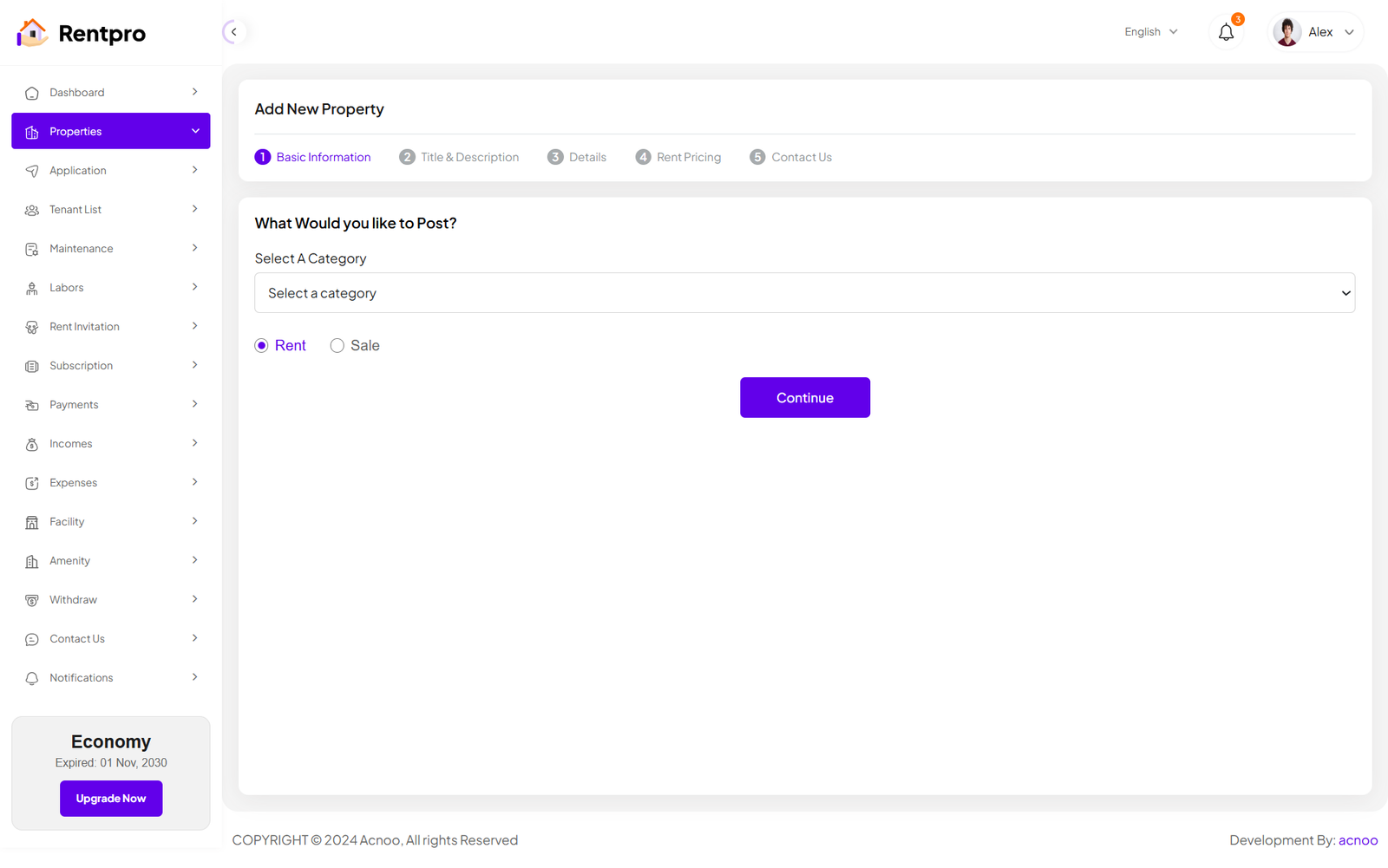Click the Payments sidebar icon
The height and width of the screenshot is (868, 1388).
pyautogui.click(x=32, y=406)
